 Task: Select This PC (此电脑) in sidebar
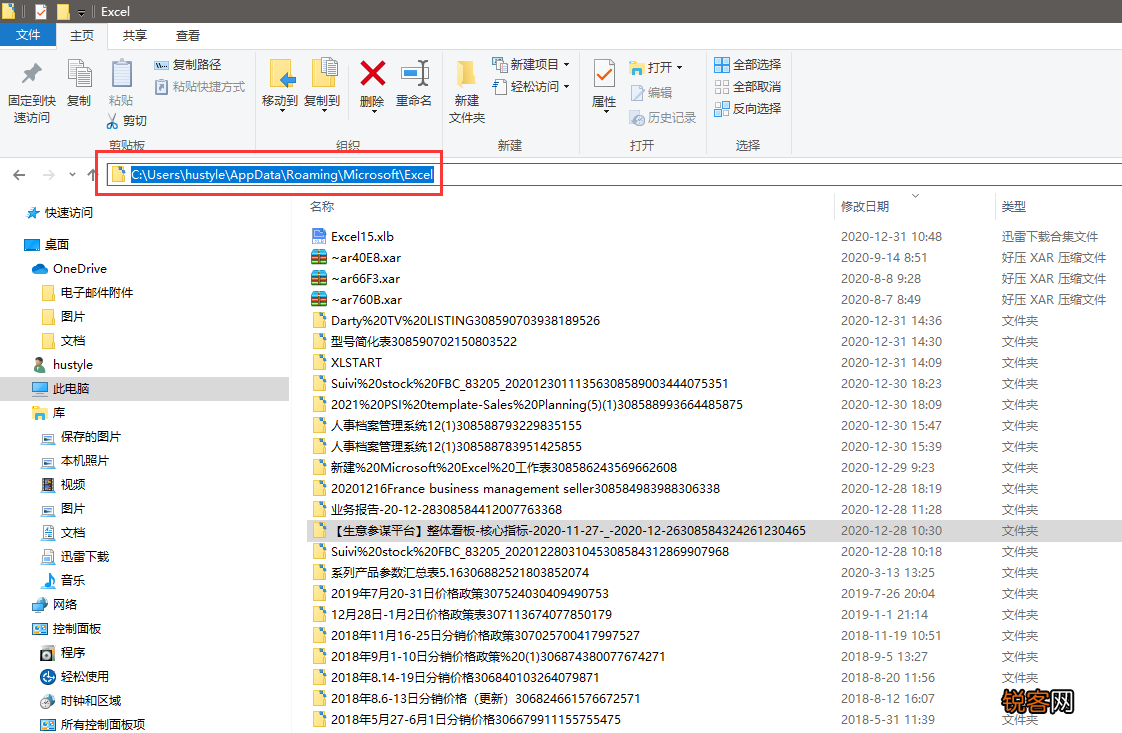(62, 389)
